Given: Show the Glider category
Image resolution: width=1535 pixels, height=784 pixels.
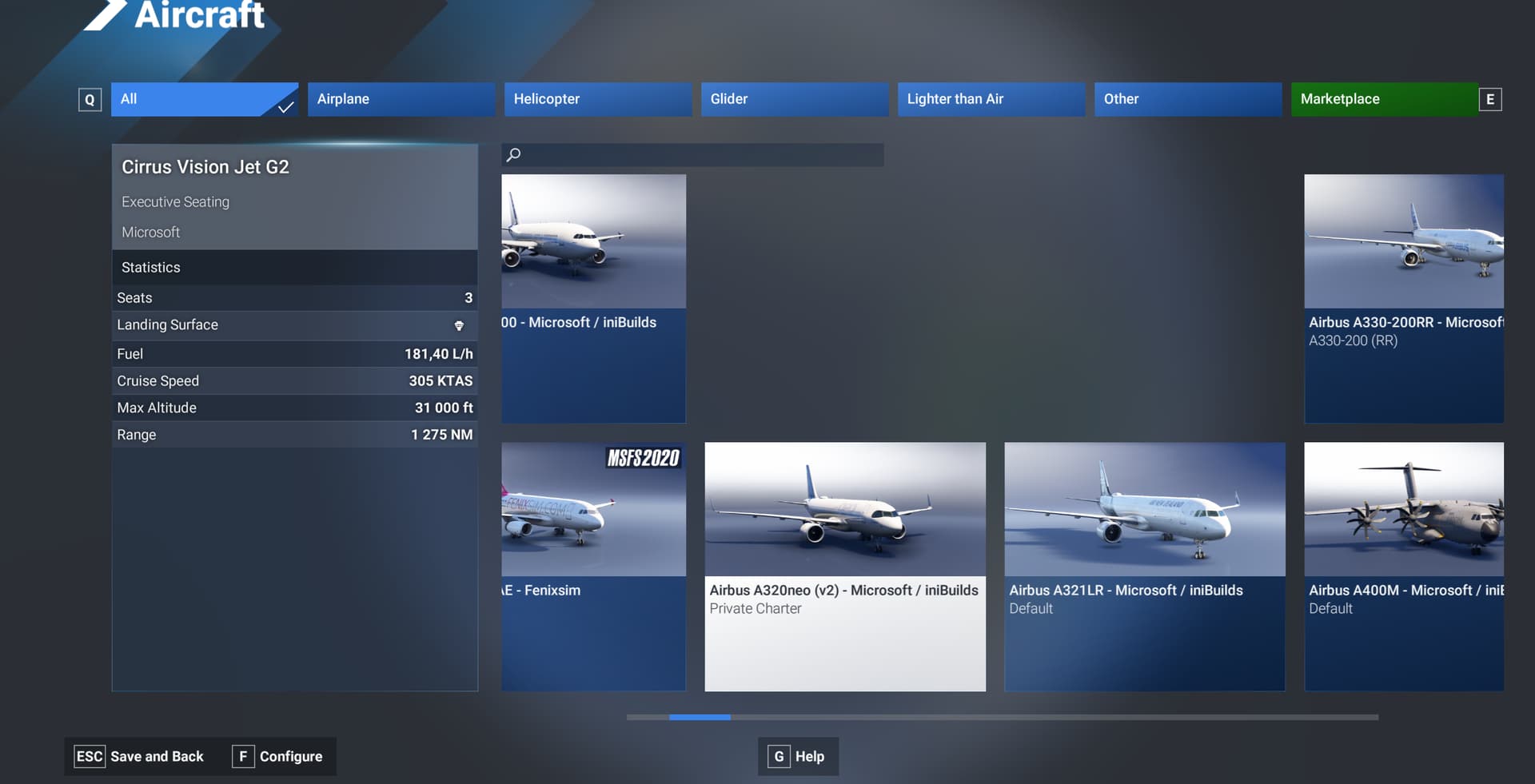Looking at the screenshot, I should coord(795,99).
